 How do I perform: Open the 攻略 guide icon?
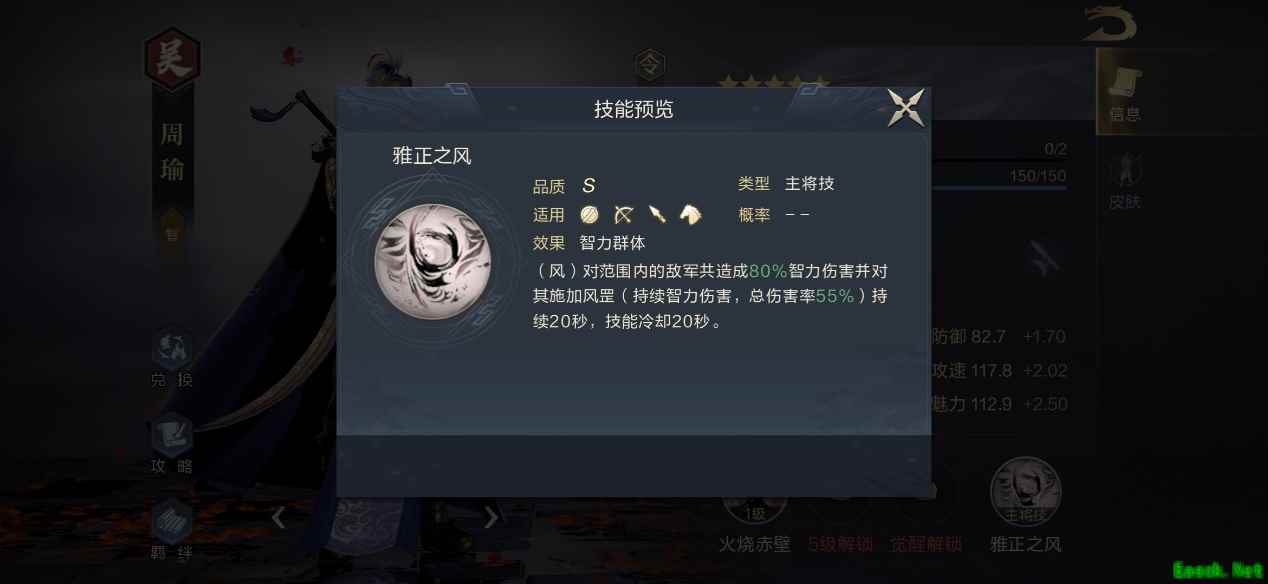172,444
